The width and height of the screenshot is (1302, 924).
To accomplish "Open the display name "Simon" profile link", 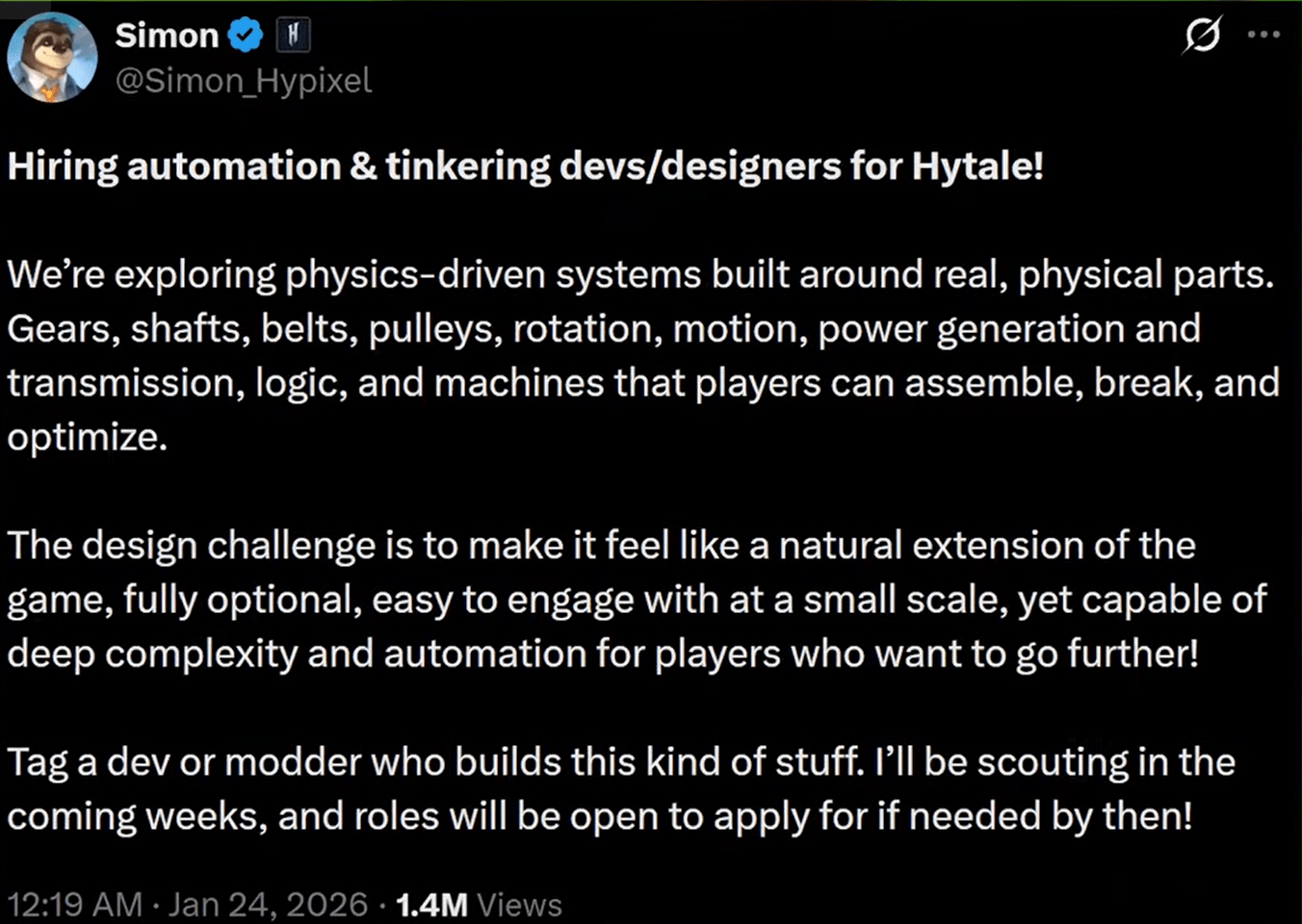I will [167, 36].
